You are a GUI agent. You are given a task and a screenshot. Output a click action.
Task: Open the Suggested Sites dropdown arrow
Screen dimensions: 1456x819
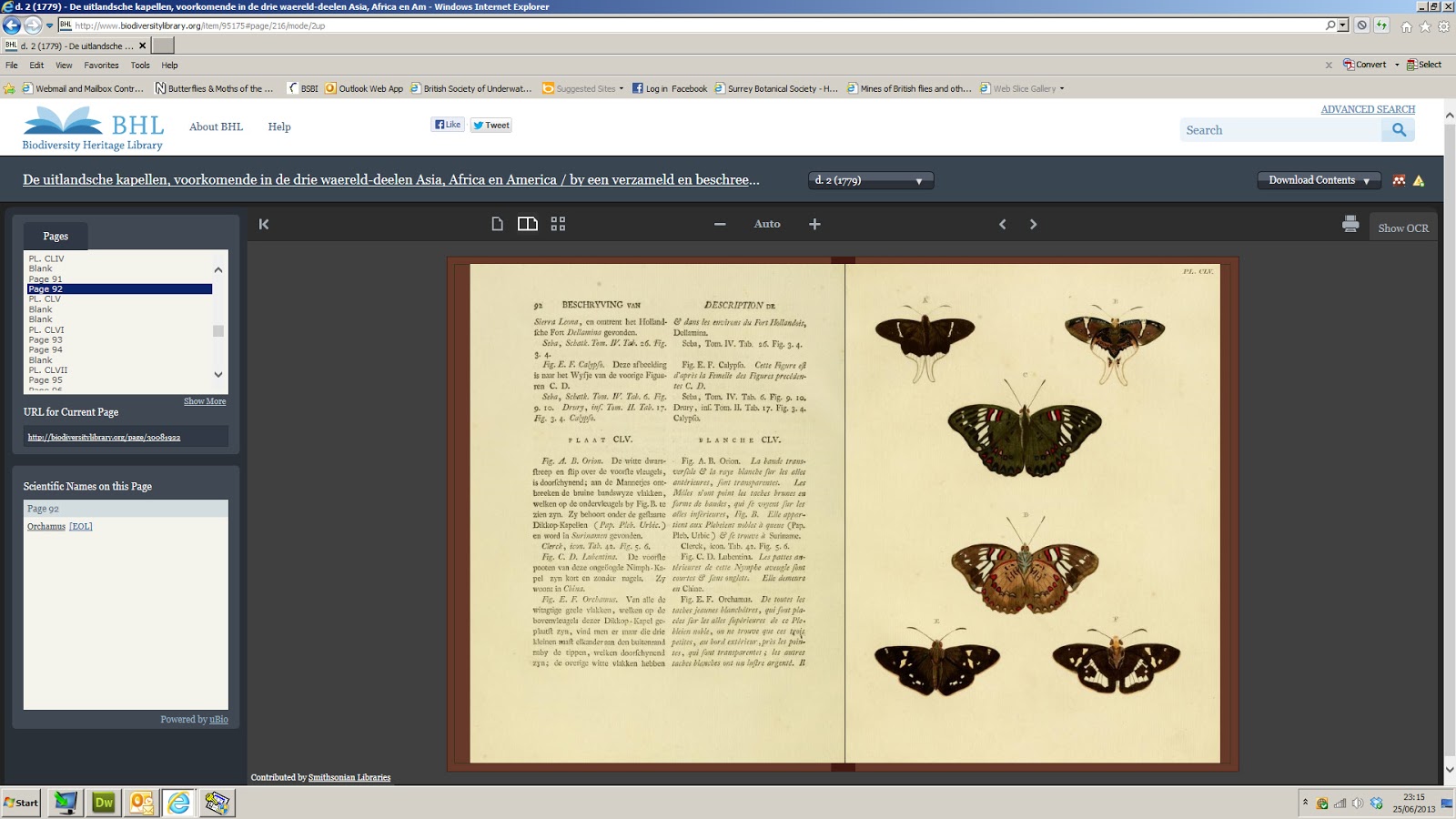click(x=622, y=89)
